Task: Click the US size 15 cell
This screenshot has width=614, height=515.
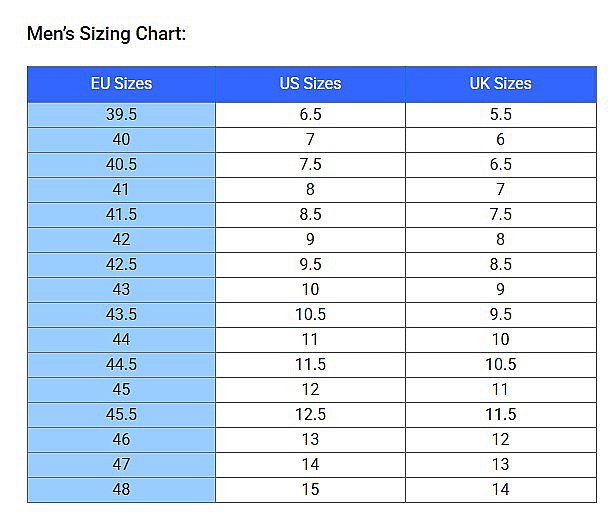Action: click(x=310, y=490)
